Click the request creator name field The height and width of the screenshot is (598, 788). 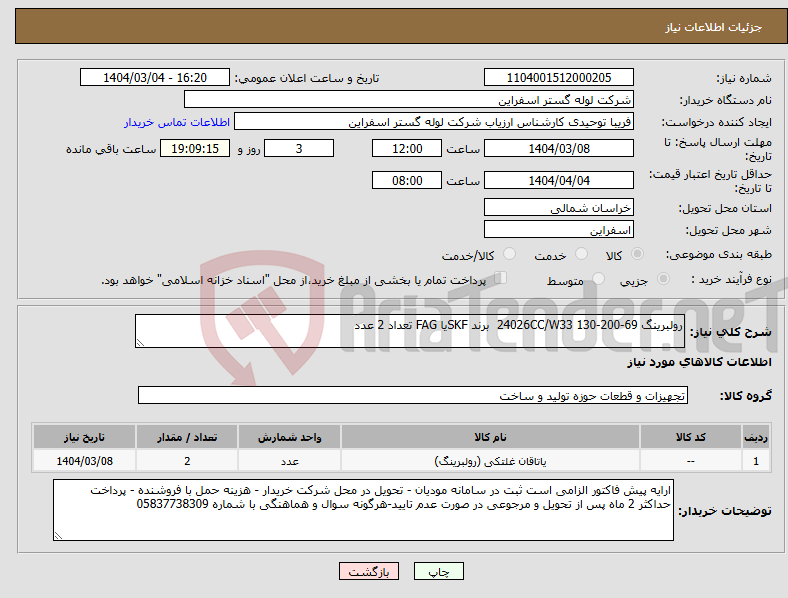(434, 122)
